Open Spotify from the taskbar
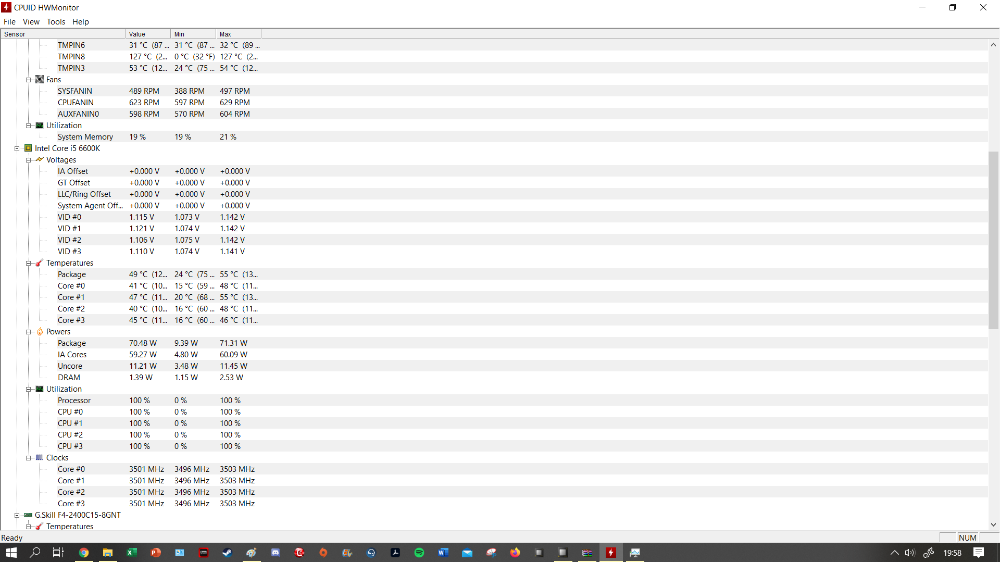 (419, 552)
